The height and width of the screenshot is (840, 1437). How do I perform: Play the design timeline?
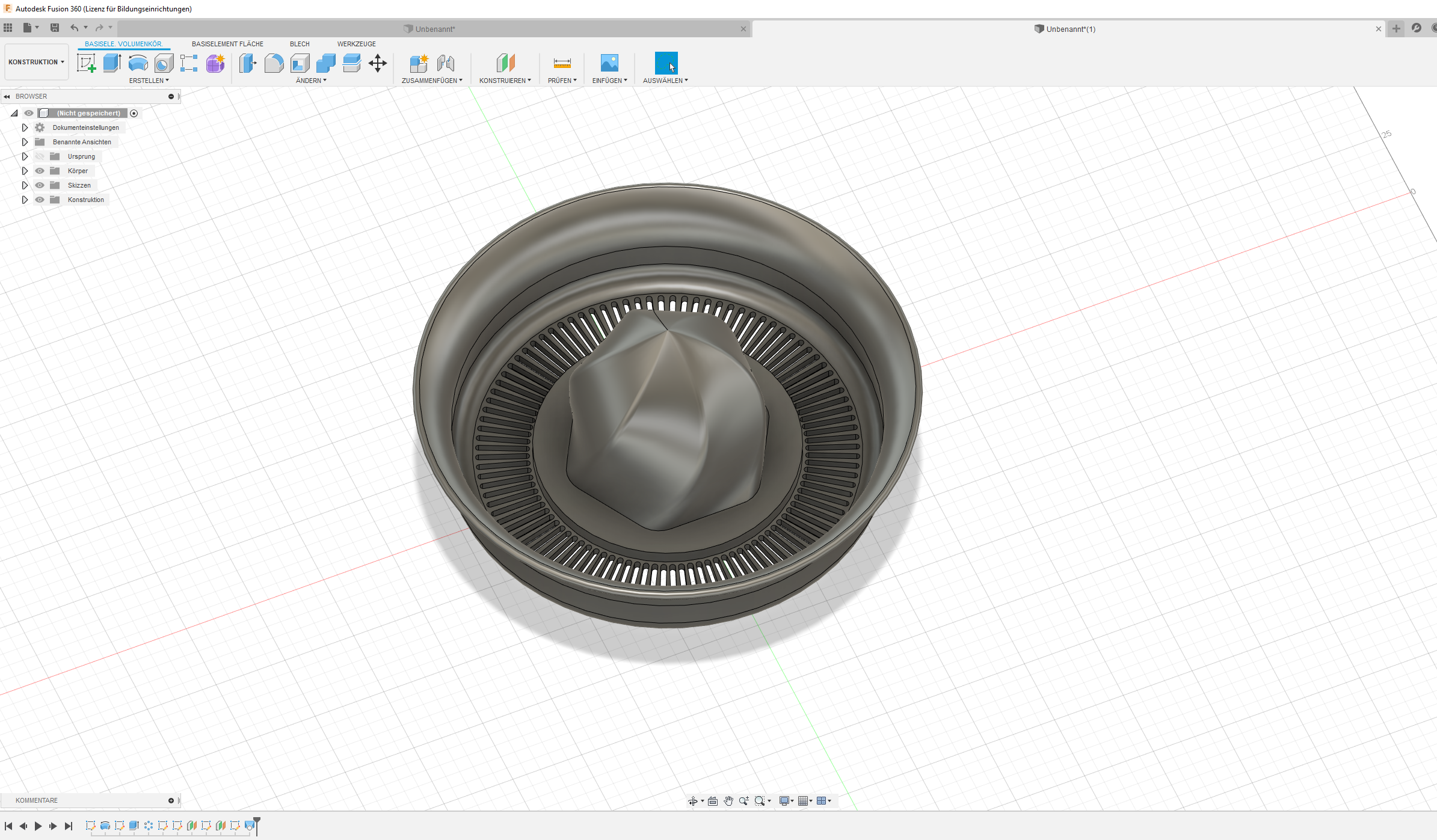[x=38, y=826]
